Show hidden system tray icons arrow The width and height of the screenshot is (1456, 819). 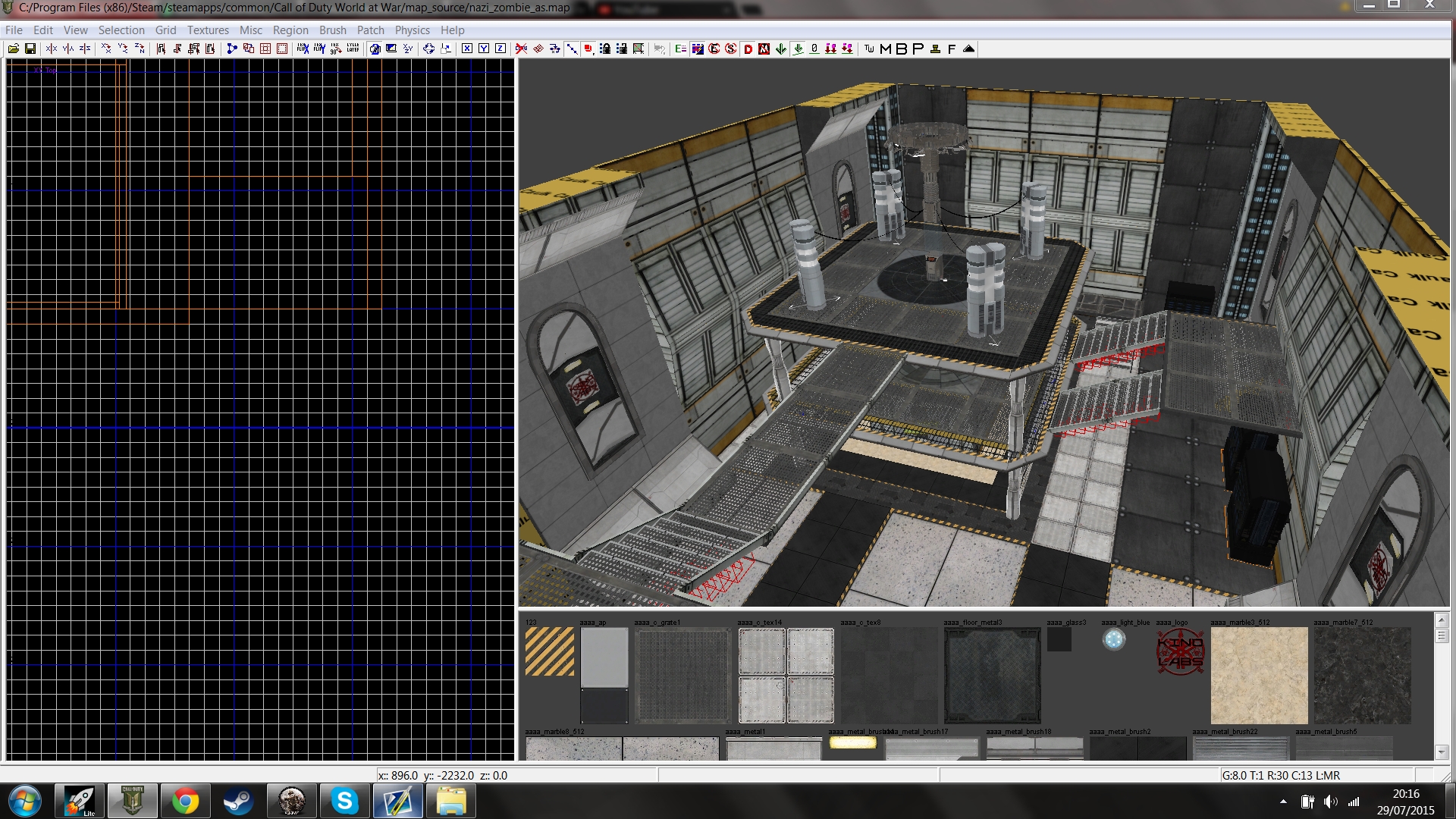(1283, 801)
